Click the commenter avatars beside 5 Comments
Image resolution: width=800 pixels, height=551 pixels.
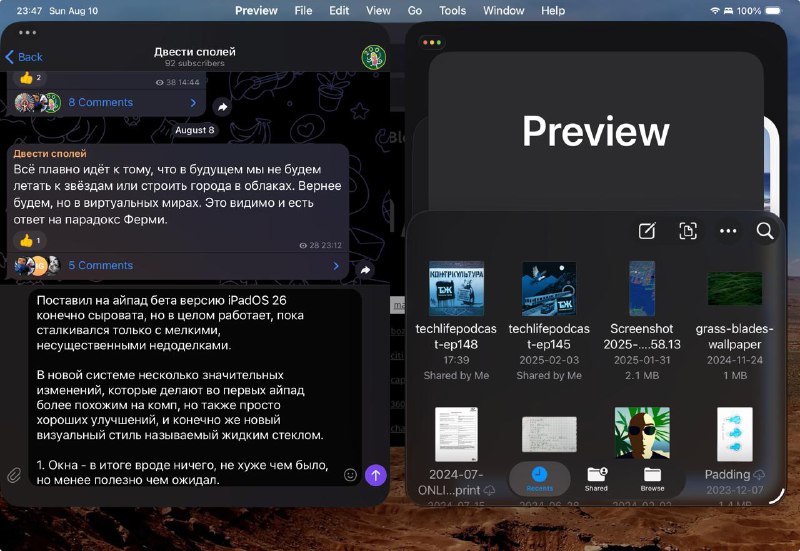(38, 265)
